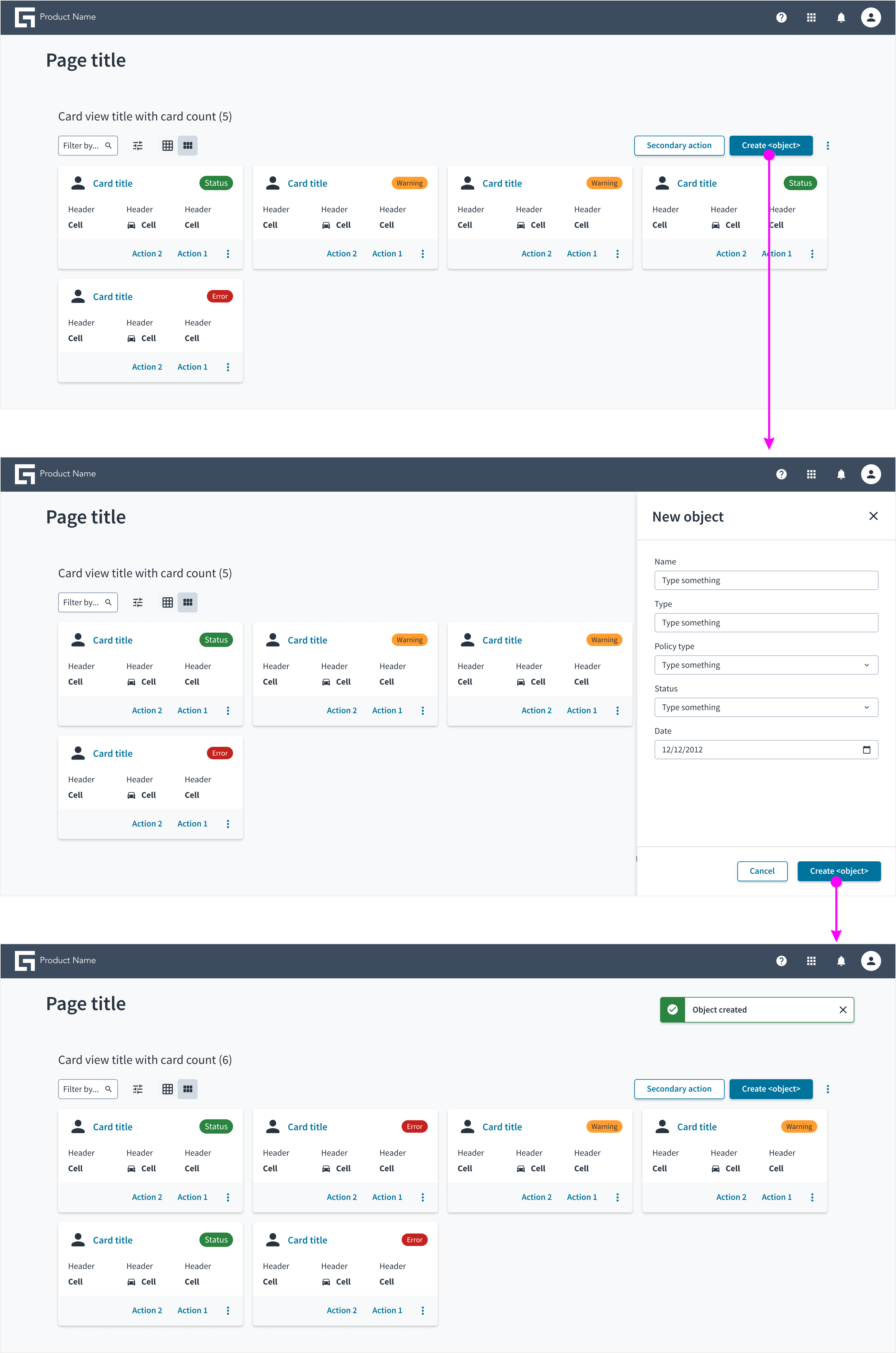Viewport: 896px width, 1353px height.
Task: Expand the Status dropdown in New object
Action: coord(766,707)
